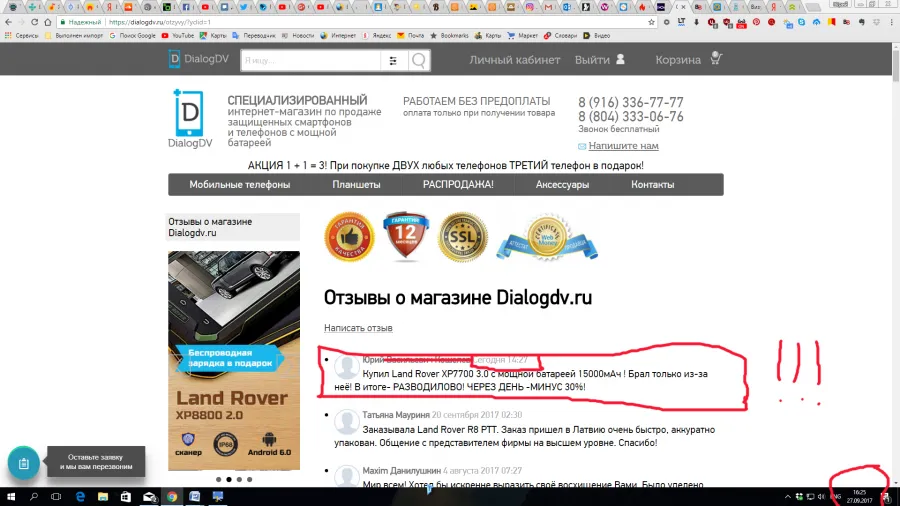The width and height of the screenshot is (900, 506).
Task: Open Мобильные телефоны menu
Action: click(240, 185)
